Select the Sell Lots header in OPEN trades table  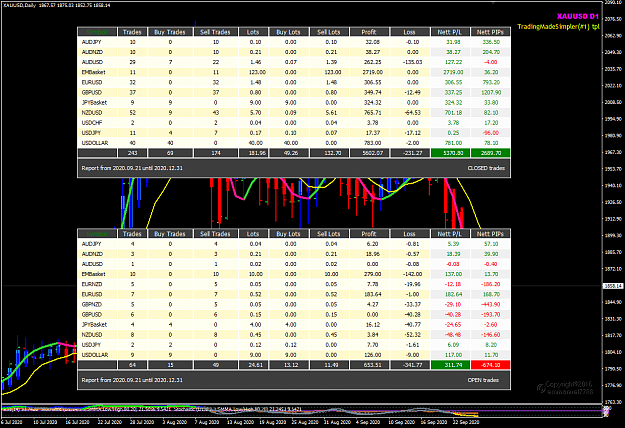[329, 234]
